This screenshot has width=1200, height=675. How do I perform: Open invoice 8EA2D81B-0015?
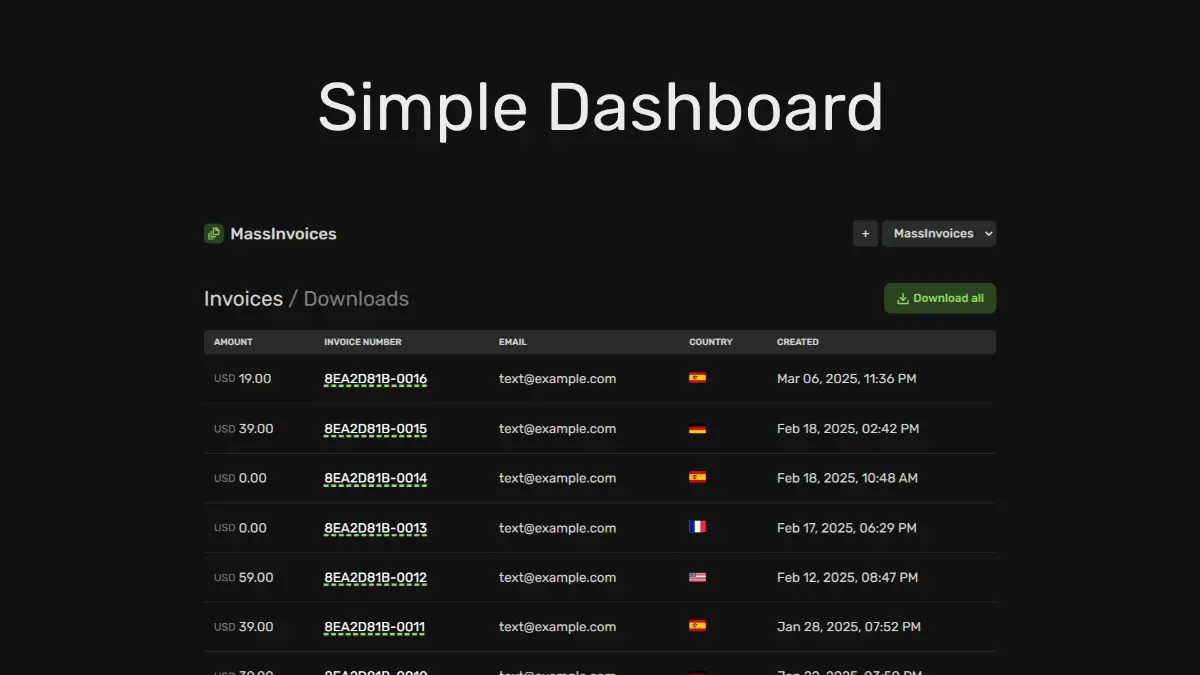pyautogui.click(x=375, y=429)
